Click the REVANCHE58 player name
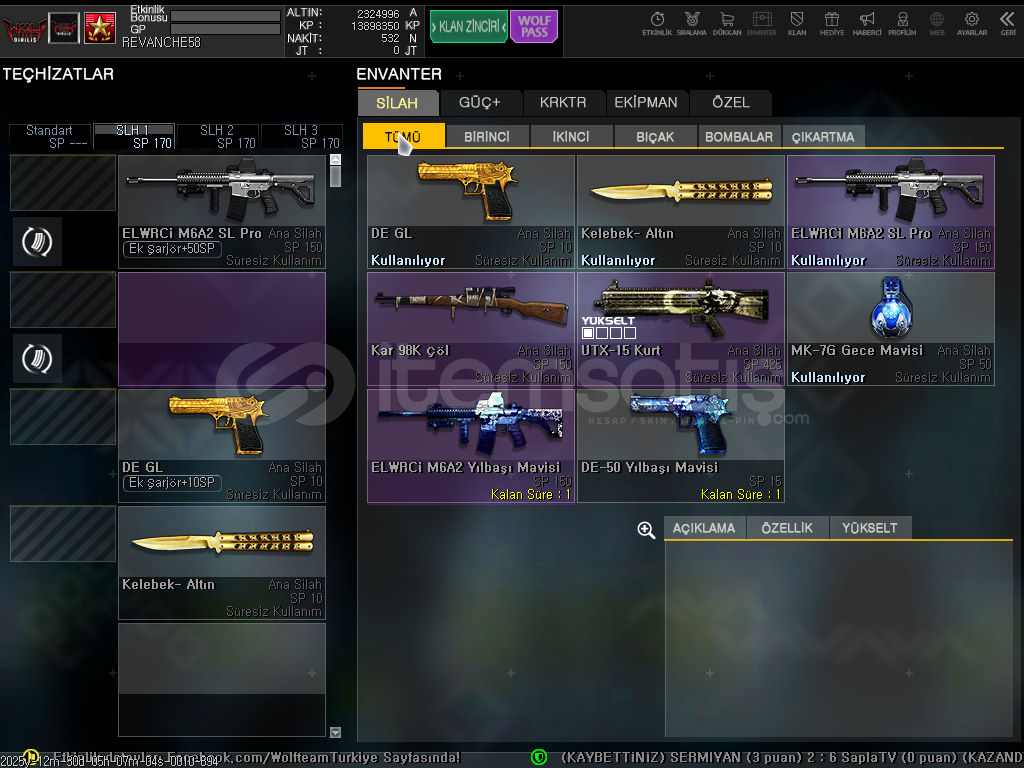Image resolution: width=1024 pixels, height=768 pixels. tap(161, 42)
